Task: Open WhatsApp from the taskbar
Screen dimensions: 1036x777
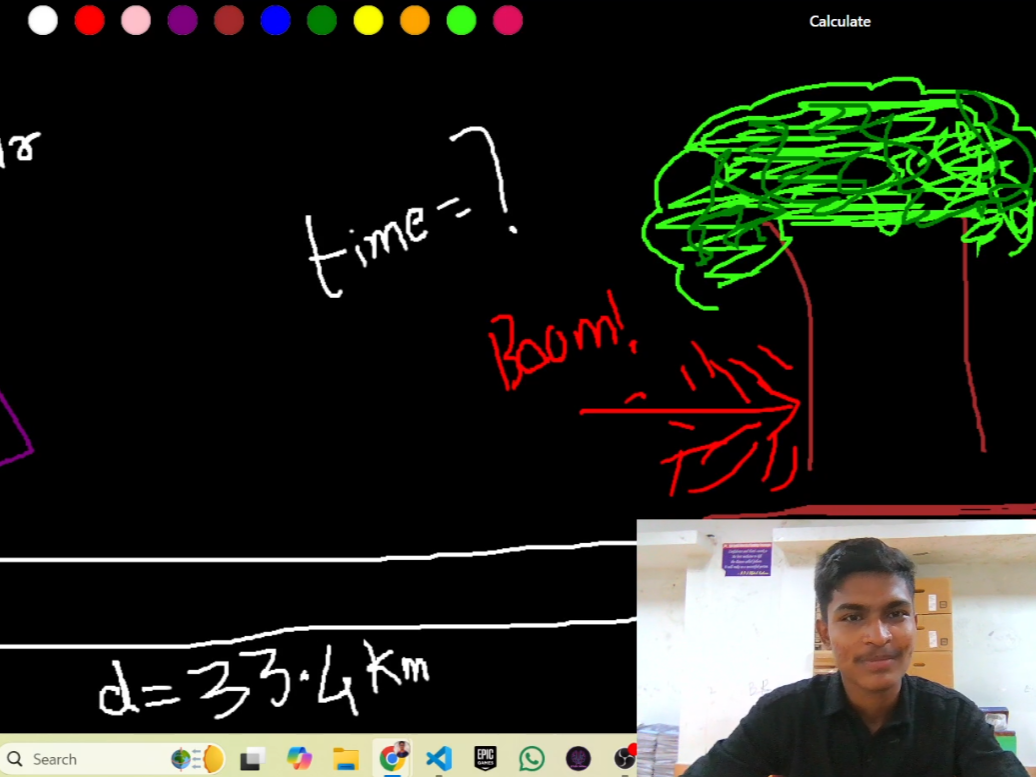Action: pos(532,759)
